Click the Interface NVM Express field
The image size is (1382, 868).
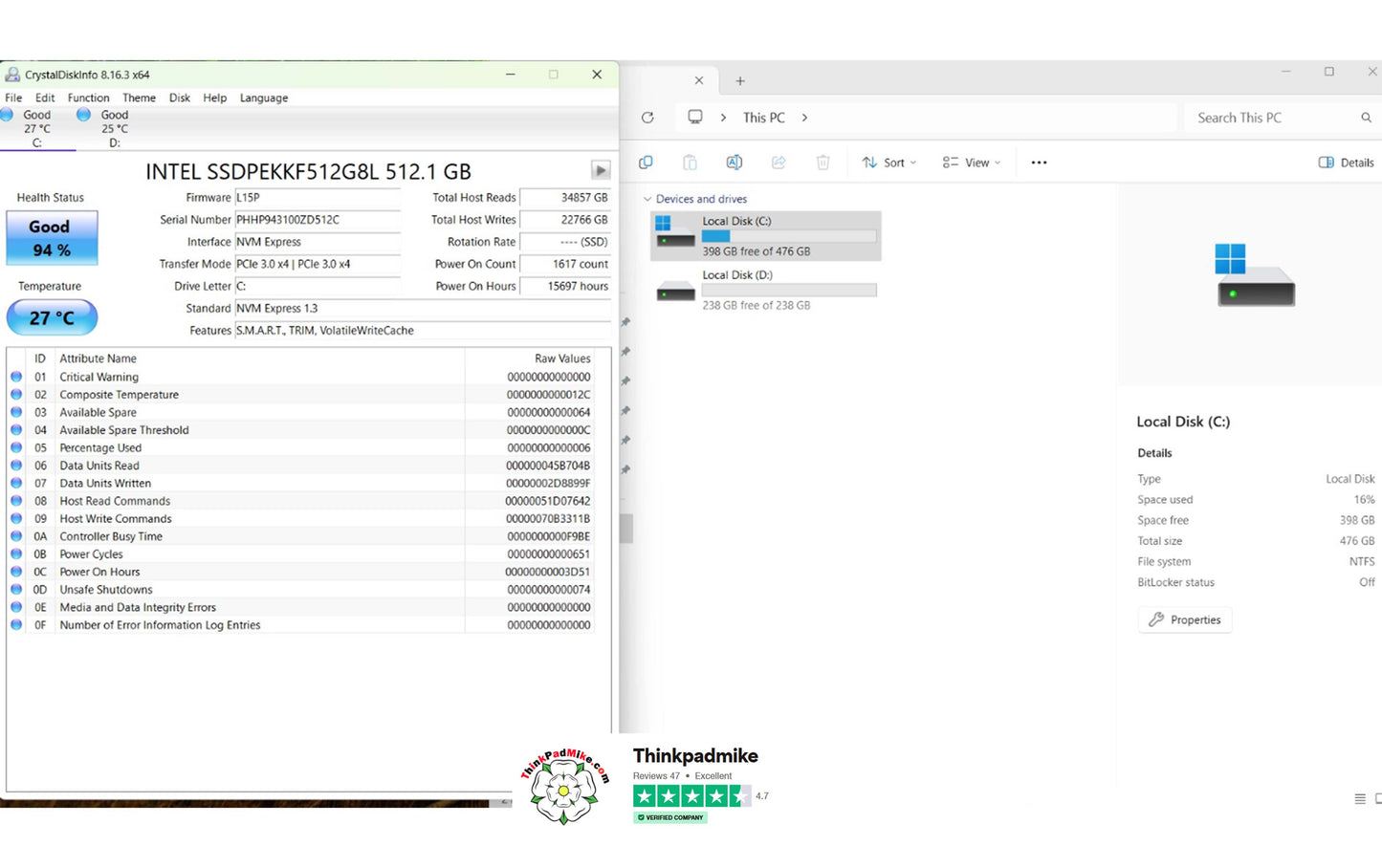pos(318,242)
